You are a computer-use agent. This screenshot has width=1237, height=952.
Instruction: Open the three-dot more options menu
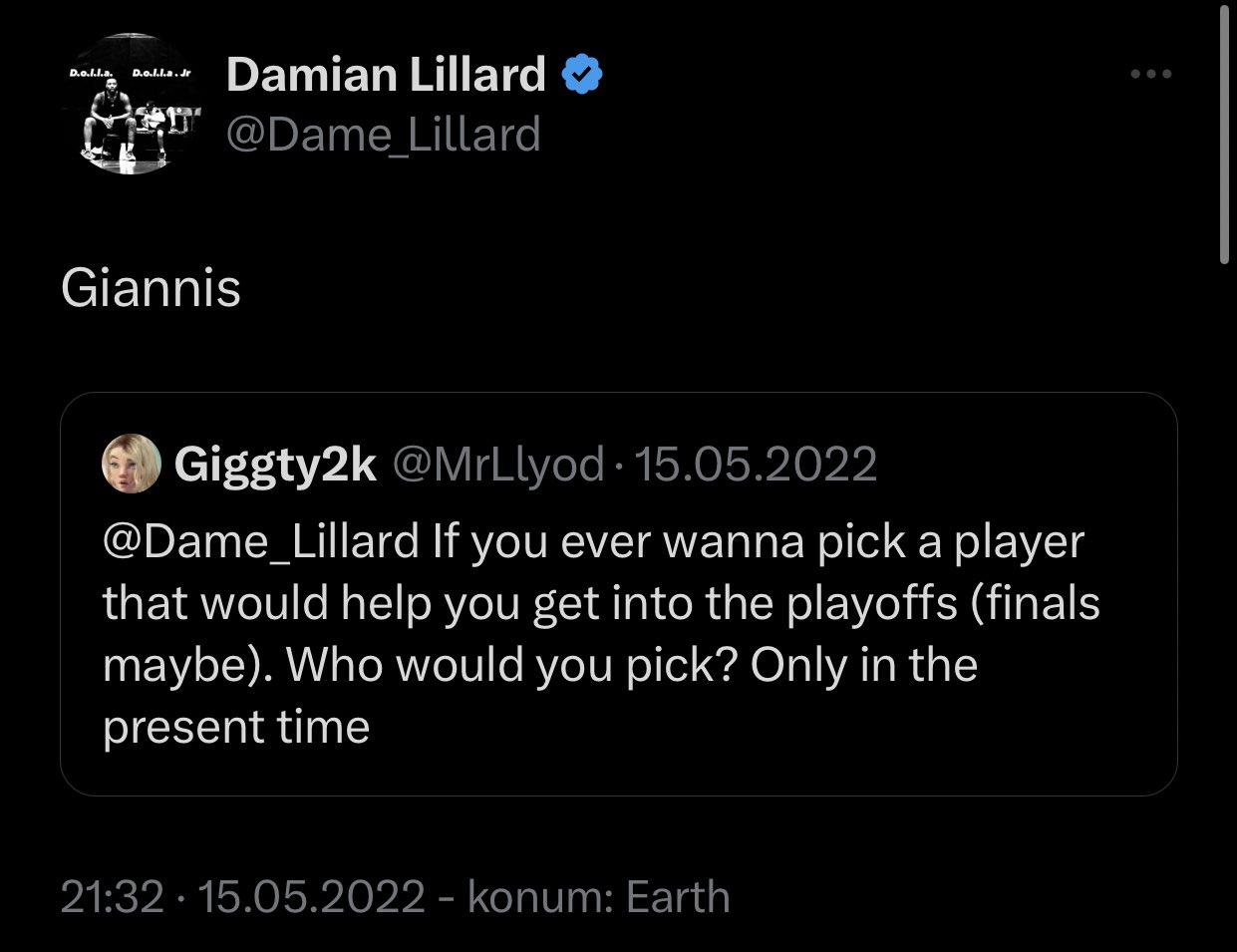(1150, 74)
